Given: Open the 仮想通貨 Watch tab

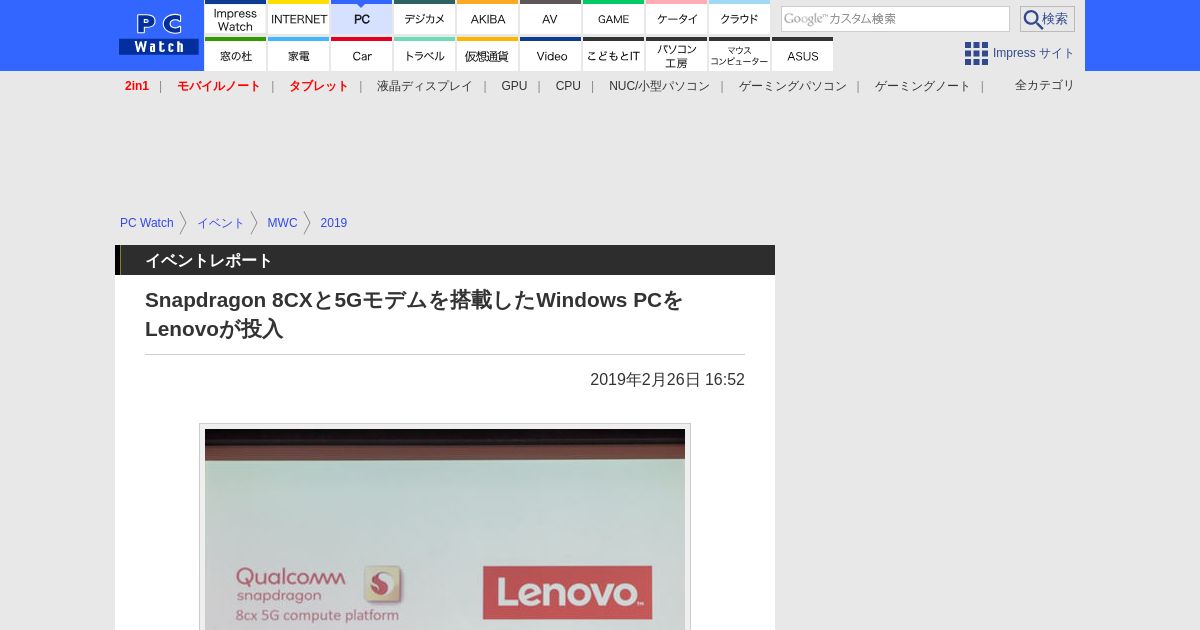Looking at the screenshot, I should 488,55.
